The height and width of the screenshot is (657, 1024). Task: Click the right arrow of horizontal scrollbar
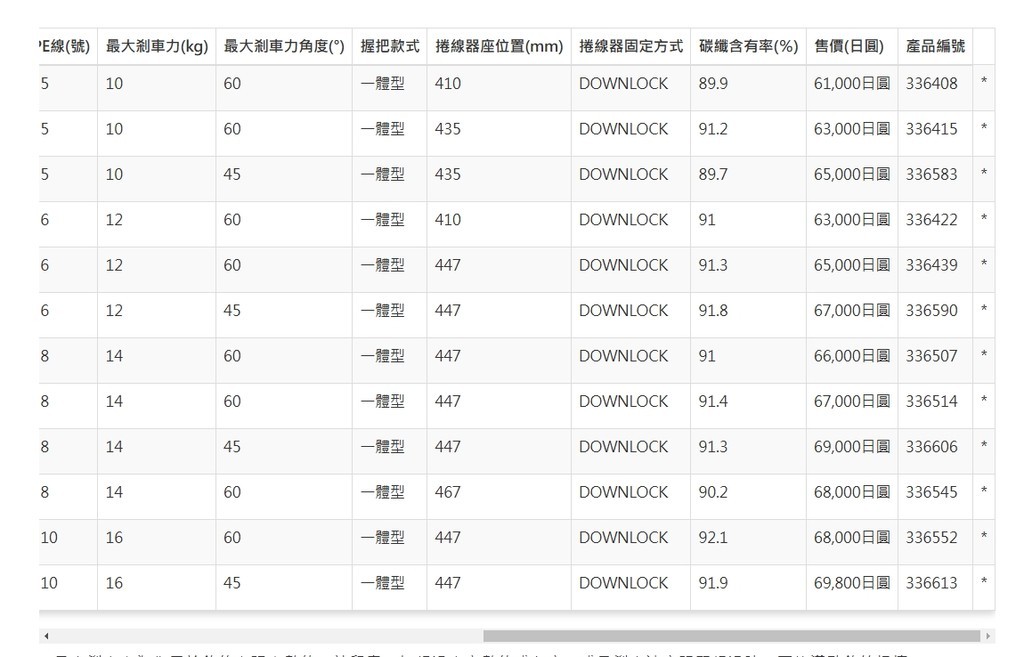pos(989,636)
